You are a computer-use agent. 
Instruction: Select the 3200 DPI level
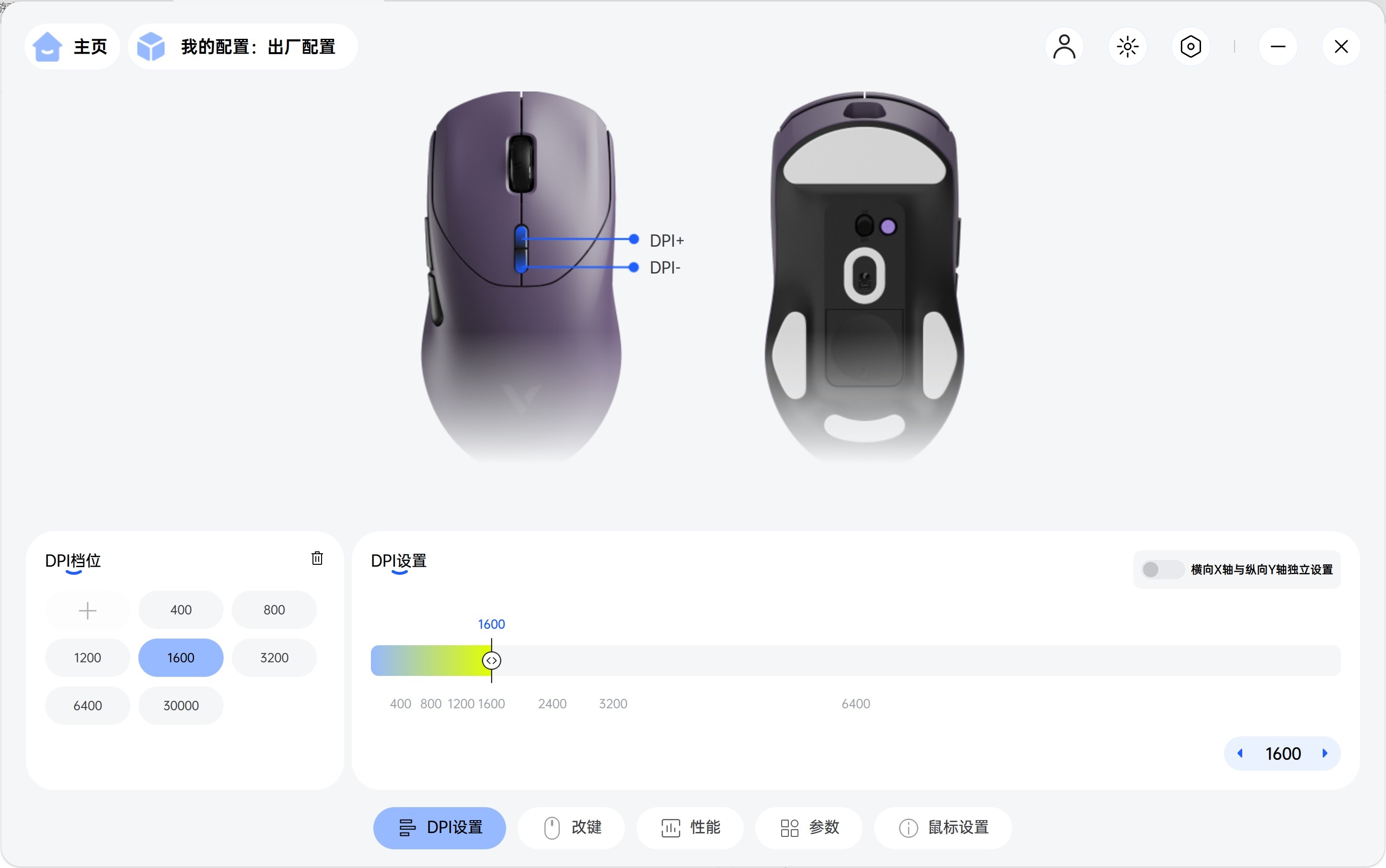tap(274, 658)
